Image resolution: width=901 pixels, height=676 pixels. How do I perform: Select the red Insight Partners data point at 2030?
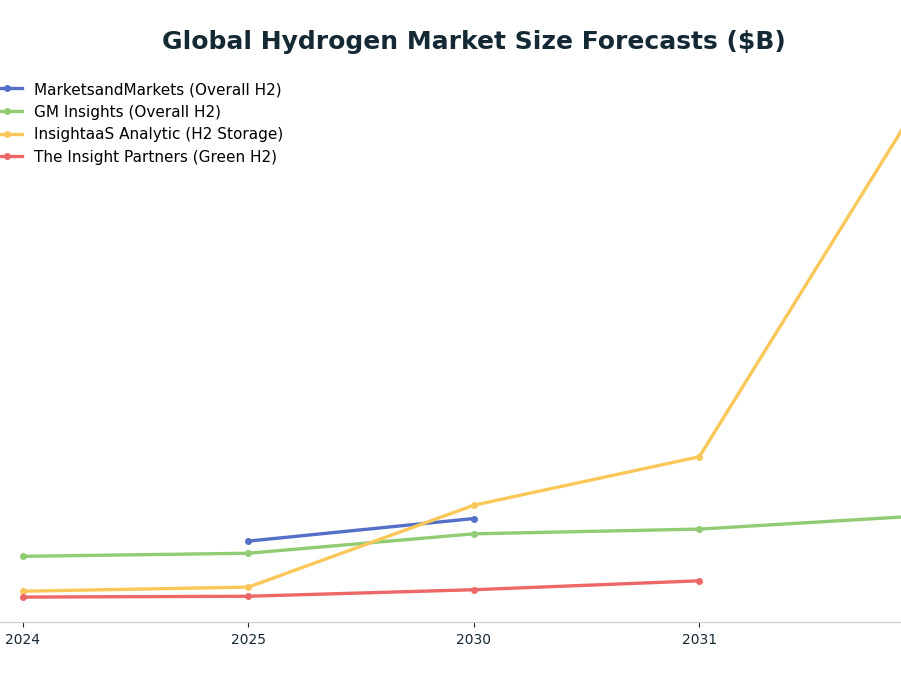[x=474, y=590]
